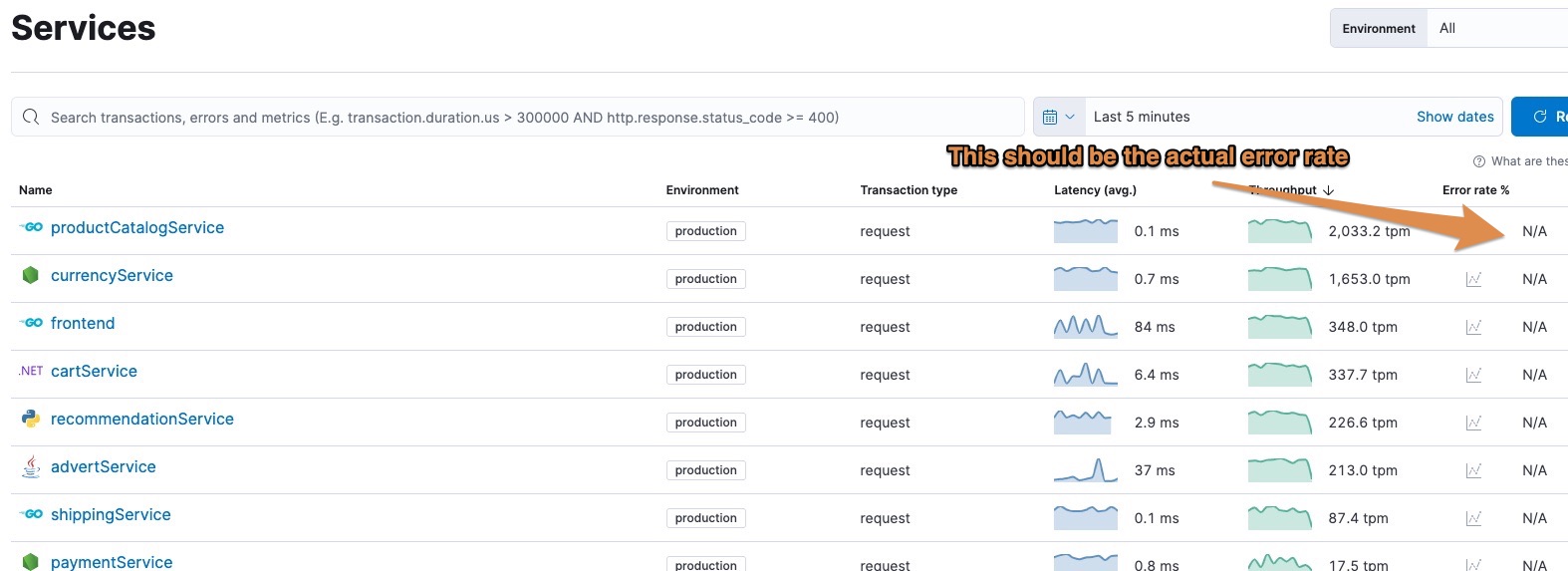
Task: Focus the search transactions query field
Action: tap(518, 117)
